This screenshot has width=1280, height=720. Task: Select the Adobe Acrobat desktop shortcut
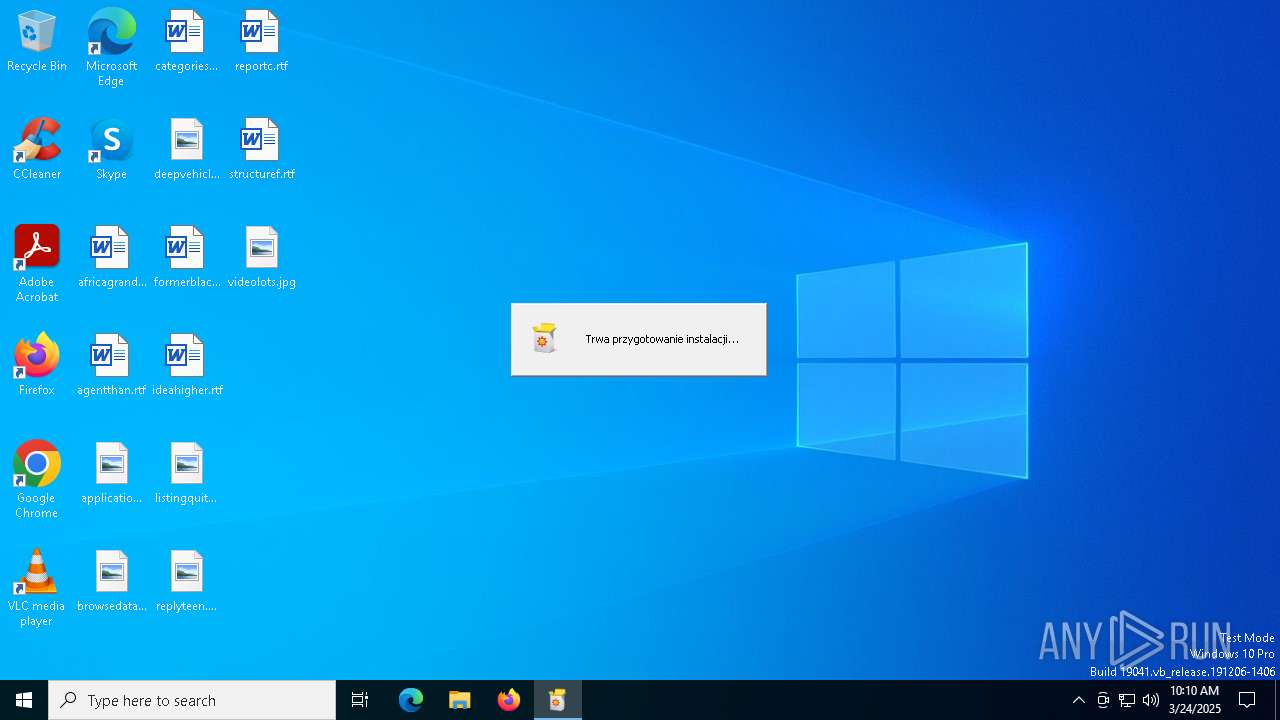pyautogui.click(x=36, y=264)
